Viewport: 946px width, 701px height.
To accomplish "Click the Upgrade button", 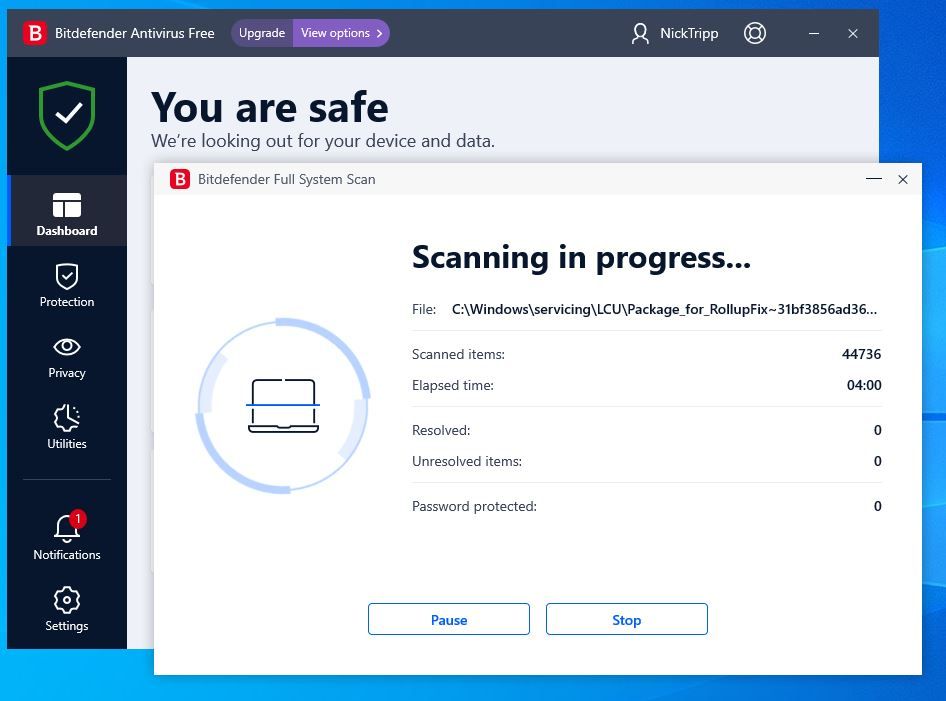I will (261, 33).
